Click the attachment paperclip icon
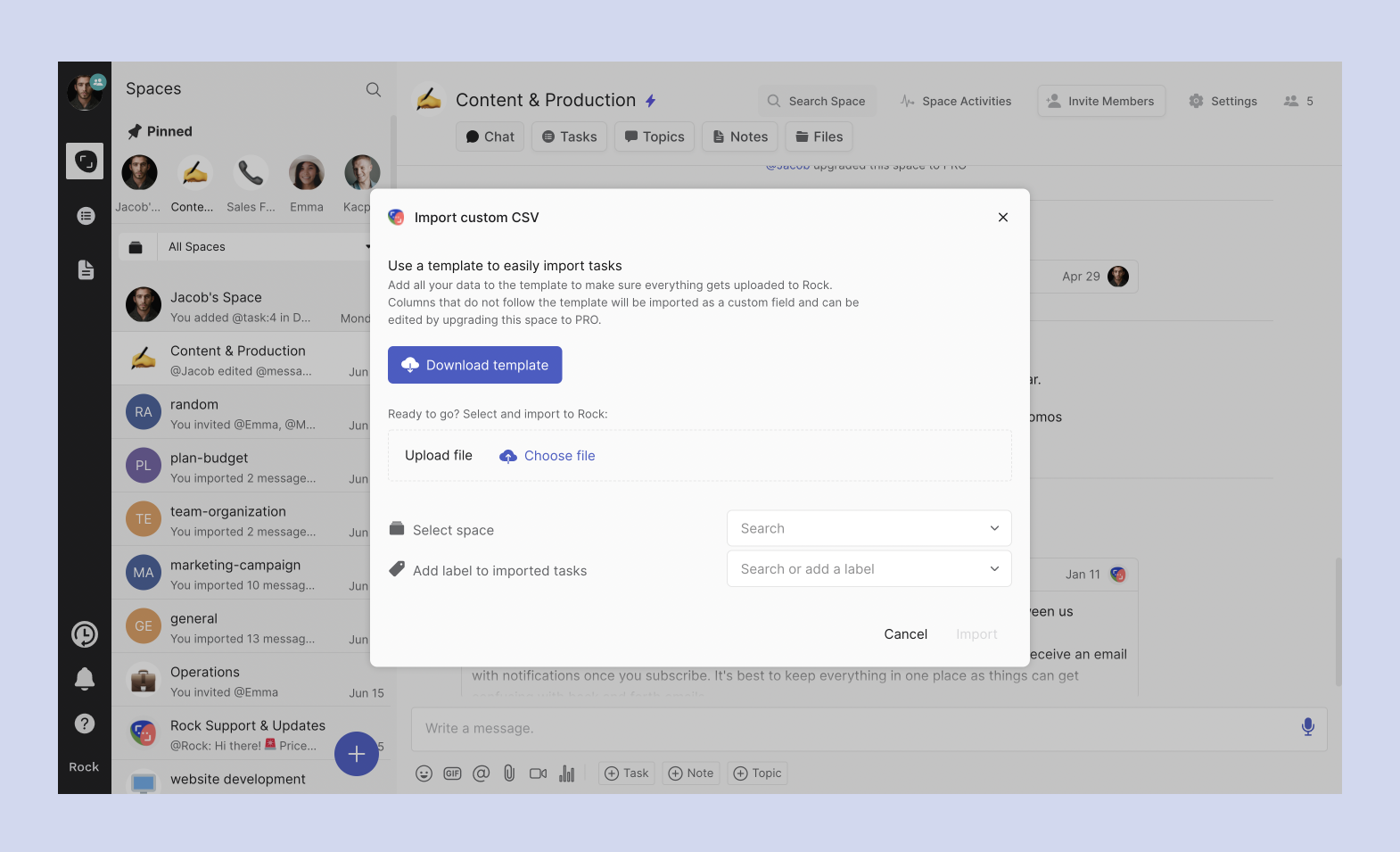This screenshot has width=1400, height=852. point(509,773)
